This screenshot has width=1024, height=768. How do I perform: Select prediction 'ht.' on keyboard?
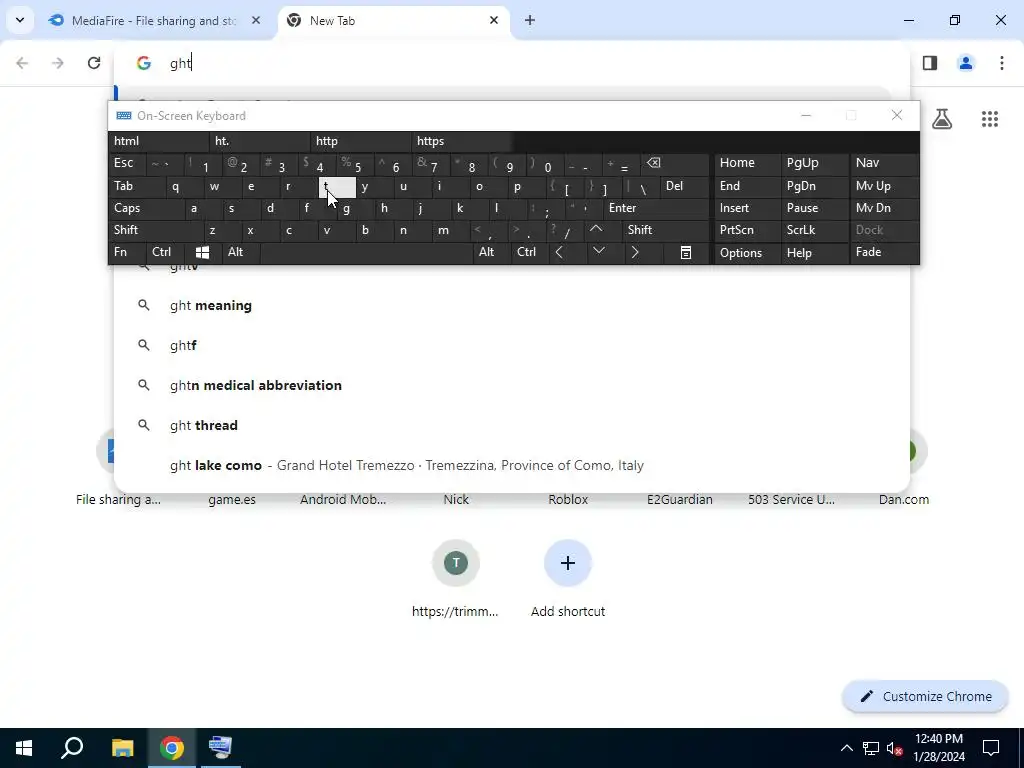tap(260, 141)
